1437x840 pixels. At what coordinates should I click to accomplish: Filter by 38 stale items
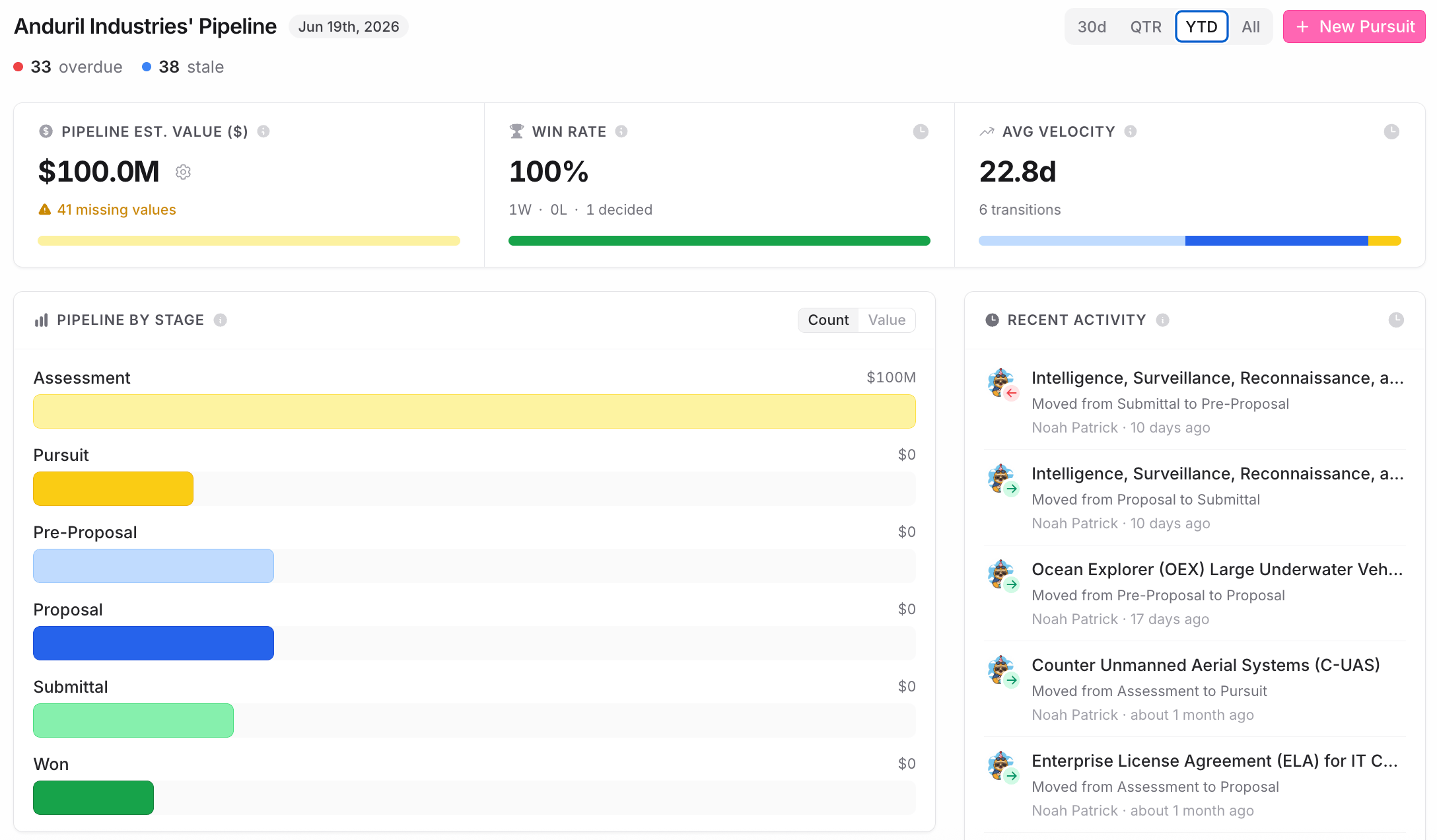tap(183, 67)
